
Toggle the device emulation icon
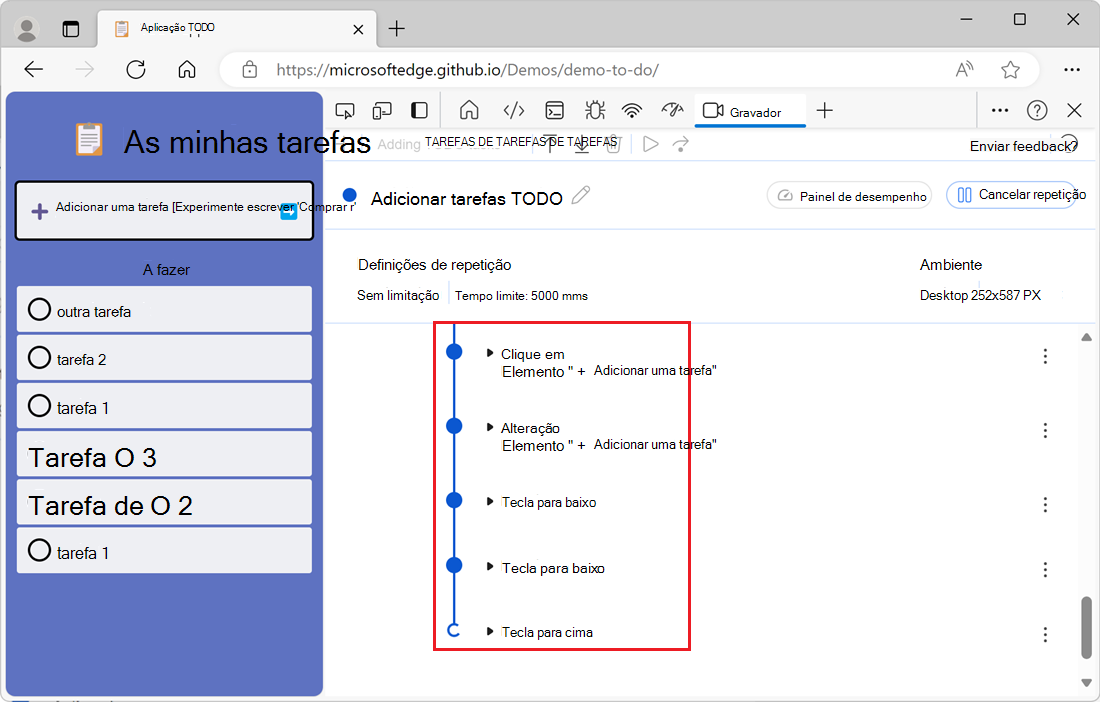(x=381, y=110)
